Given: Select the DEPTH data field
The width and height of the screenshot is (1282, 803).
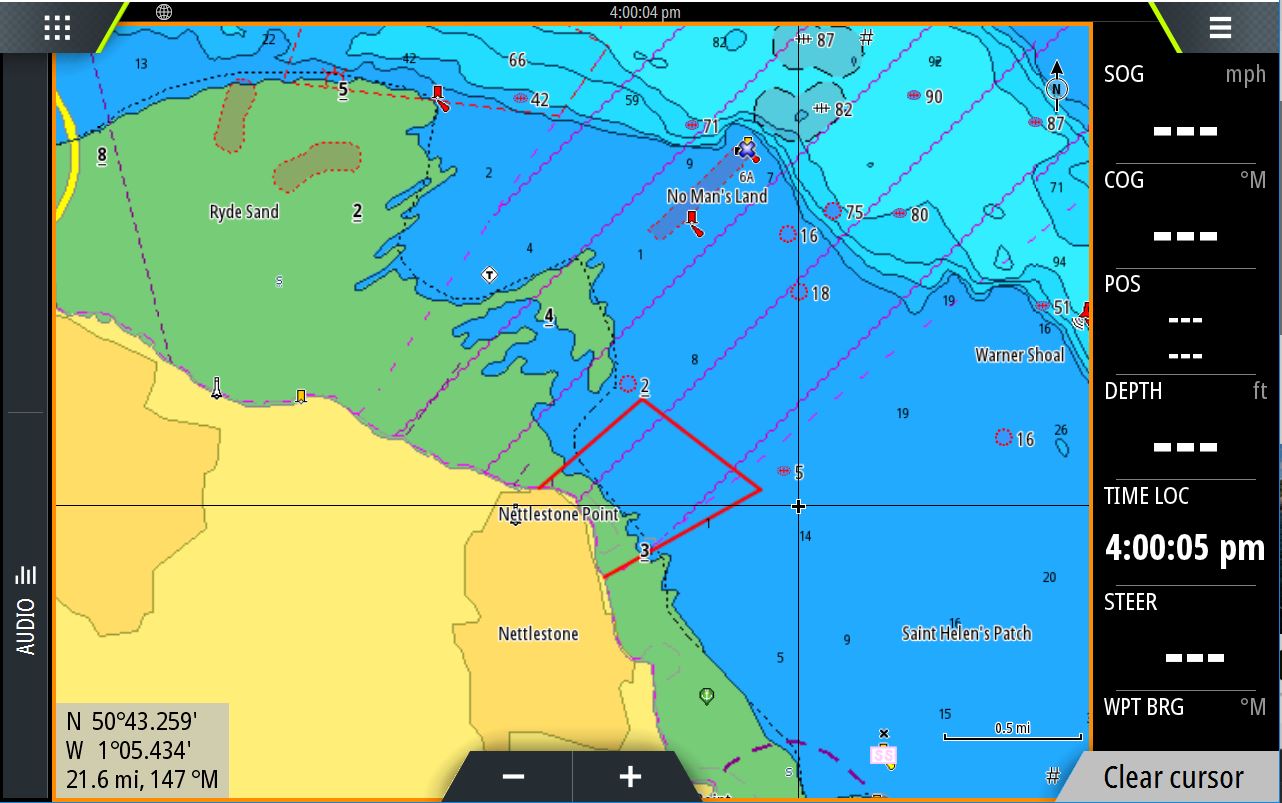Looking at the screenshot, I should point(1185,427).
